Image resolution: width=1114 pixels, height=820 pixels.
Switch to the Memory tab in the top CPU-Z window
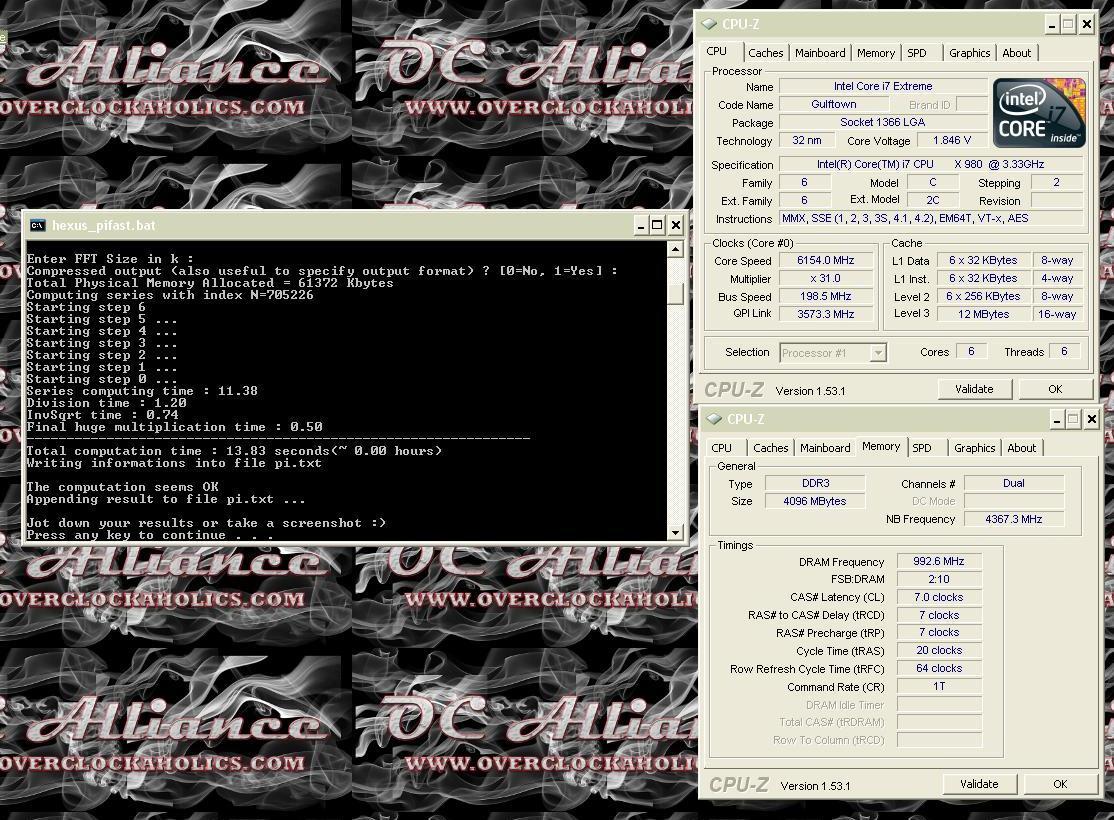point(875,53)
